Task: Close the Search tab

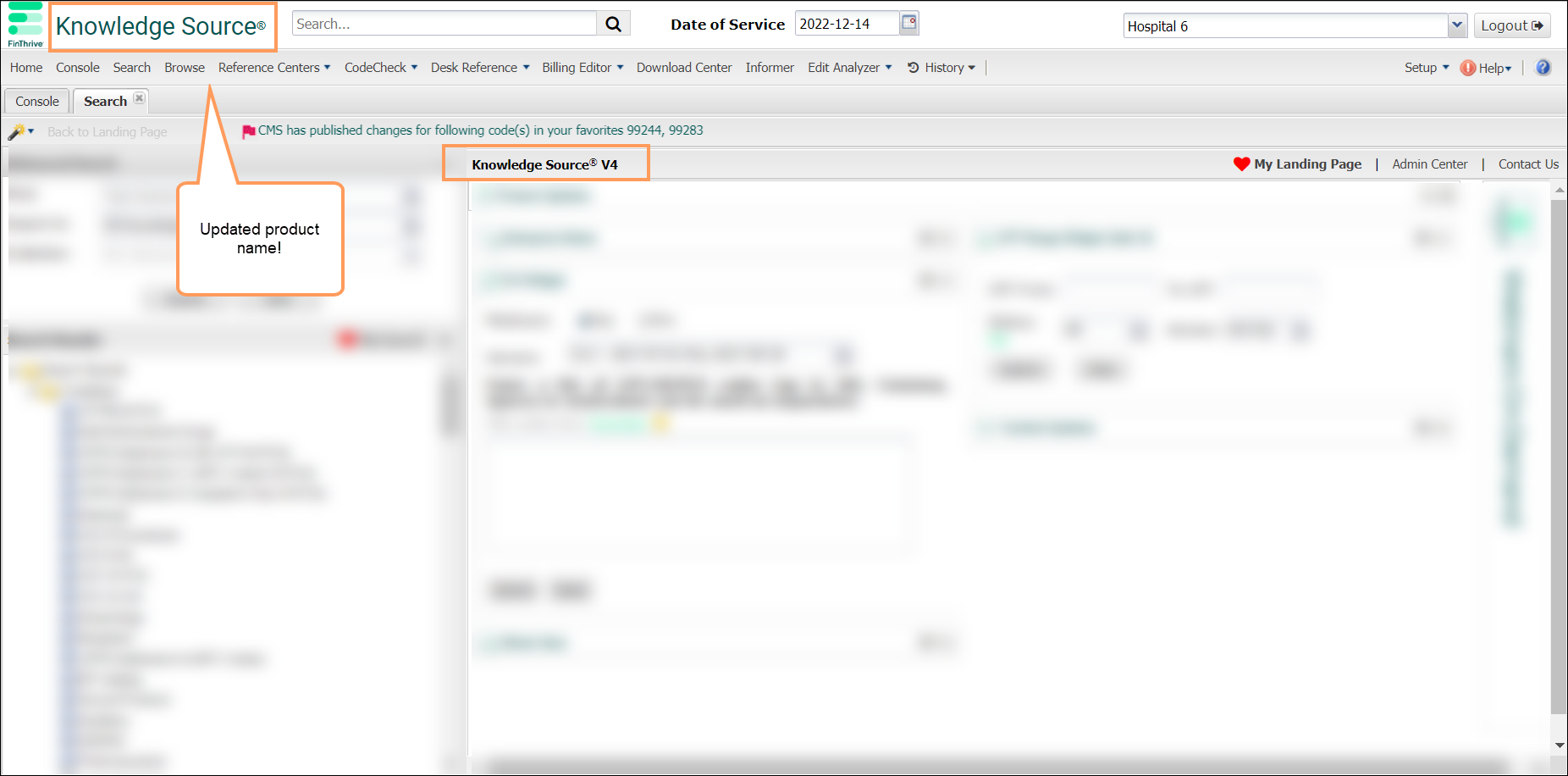Action: tap(139, 99)
